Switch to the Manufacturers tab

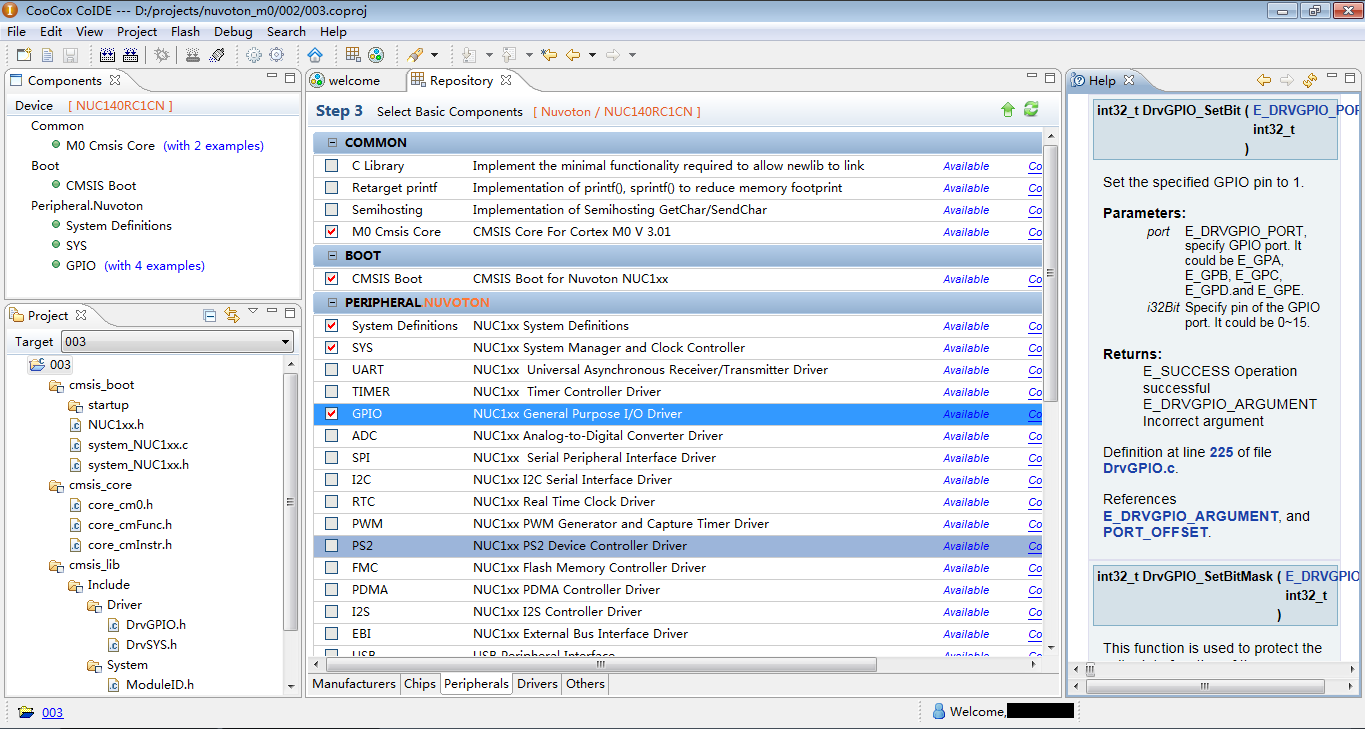point(354,684)
